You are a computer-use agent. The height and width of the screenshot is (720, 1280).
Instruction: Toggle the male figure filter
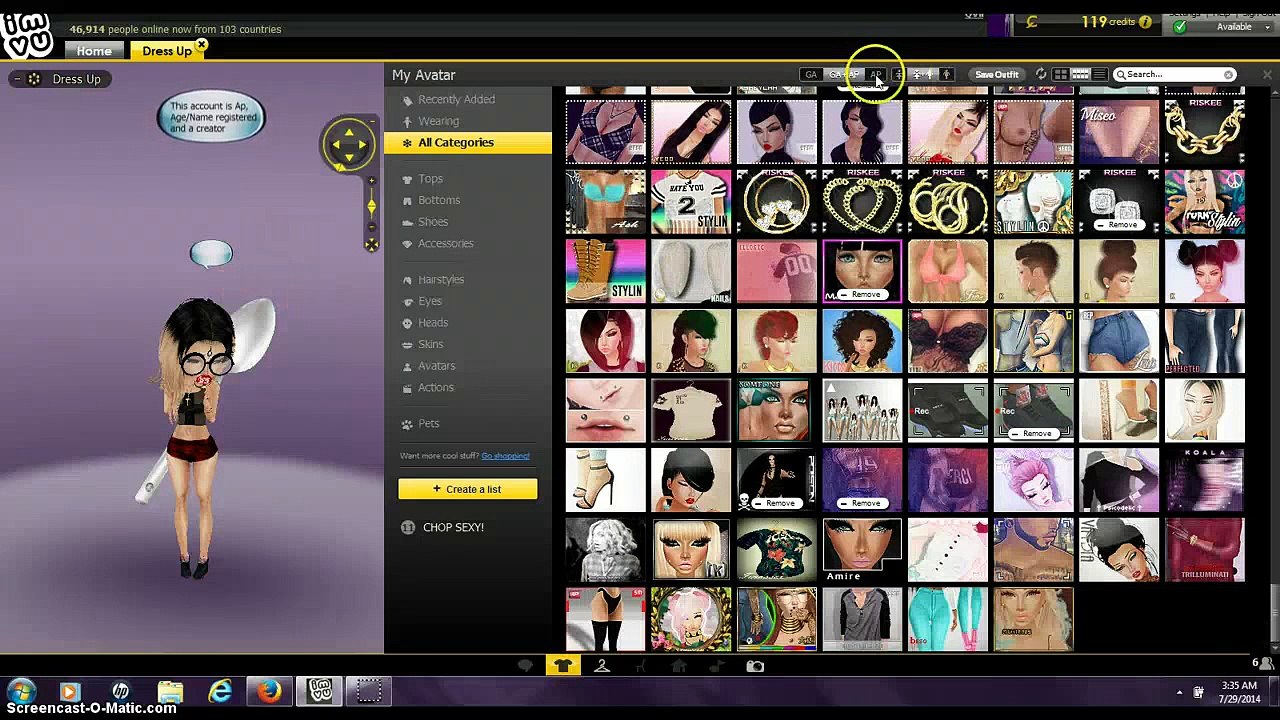tap(946, 74)
